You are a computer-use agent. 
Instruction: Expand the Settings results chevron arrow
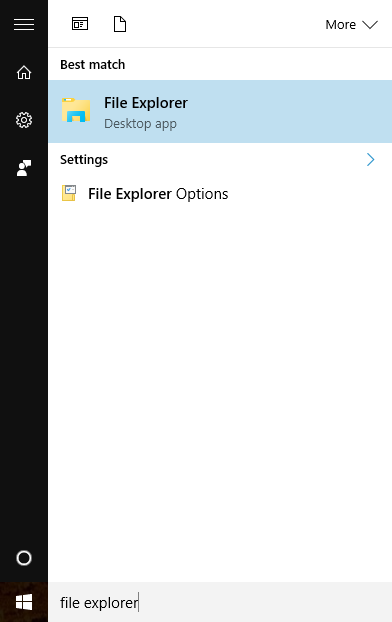(x=371, y=159)
